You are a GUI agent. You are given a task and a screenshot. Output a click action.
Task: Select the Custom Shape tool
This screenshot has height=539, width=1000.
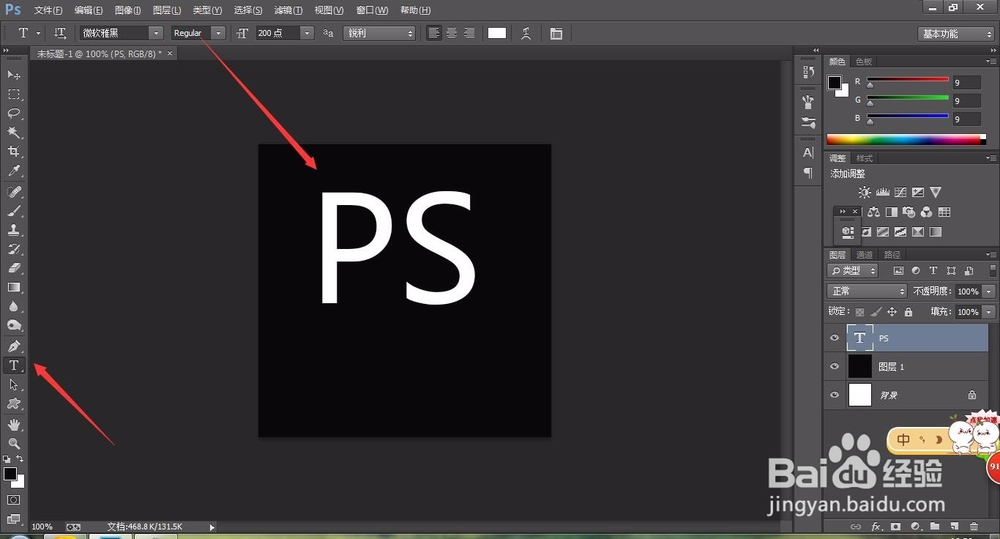click(13, 404)
